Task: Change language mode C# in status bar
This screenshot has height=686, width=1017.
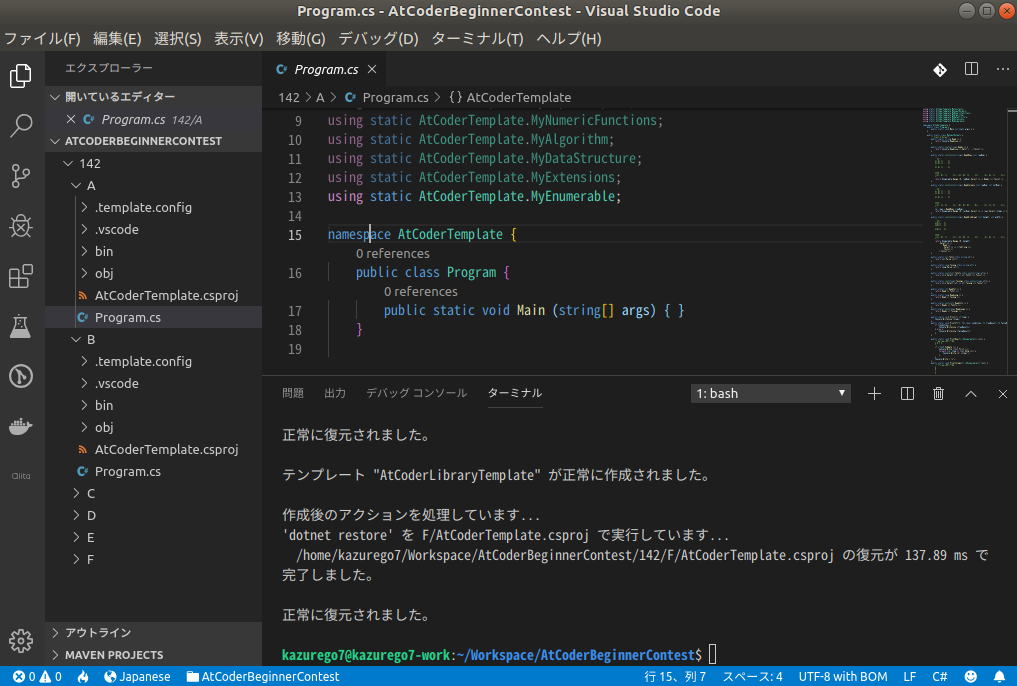Action: click(940, 676)
